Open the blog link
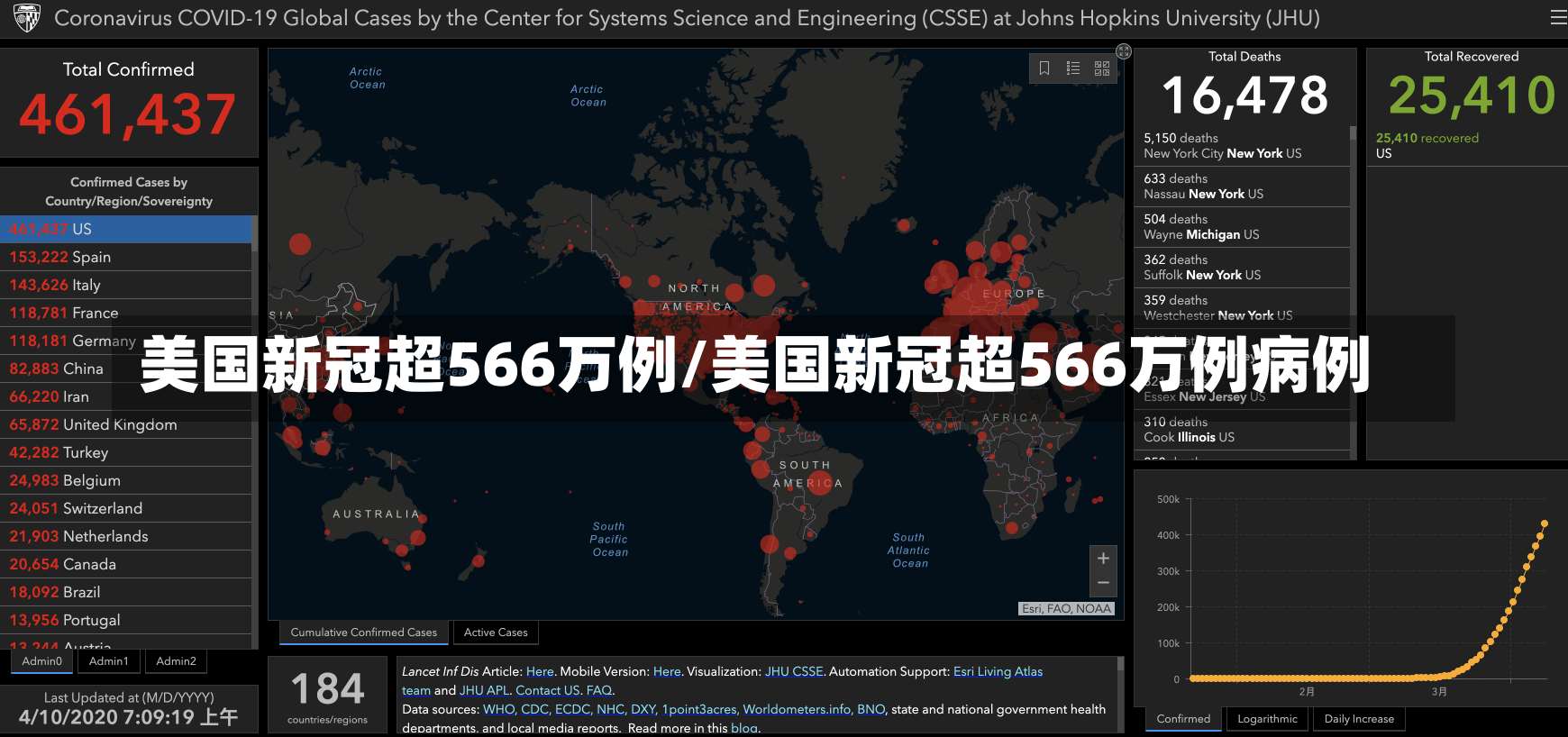This screenshot has width=1568, height=737. pos(743,728)
